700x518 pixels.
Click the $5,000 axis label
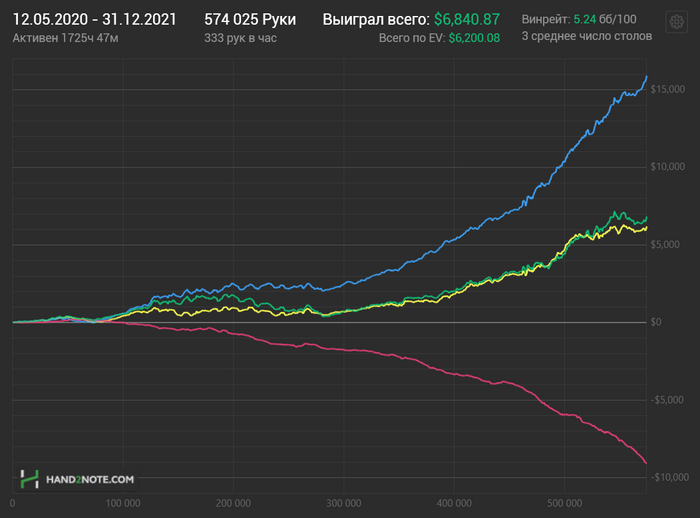[665, 244]
